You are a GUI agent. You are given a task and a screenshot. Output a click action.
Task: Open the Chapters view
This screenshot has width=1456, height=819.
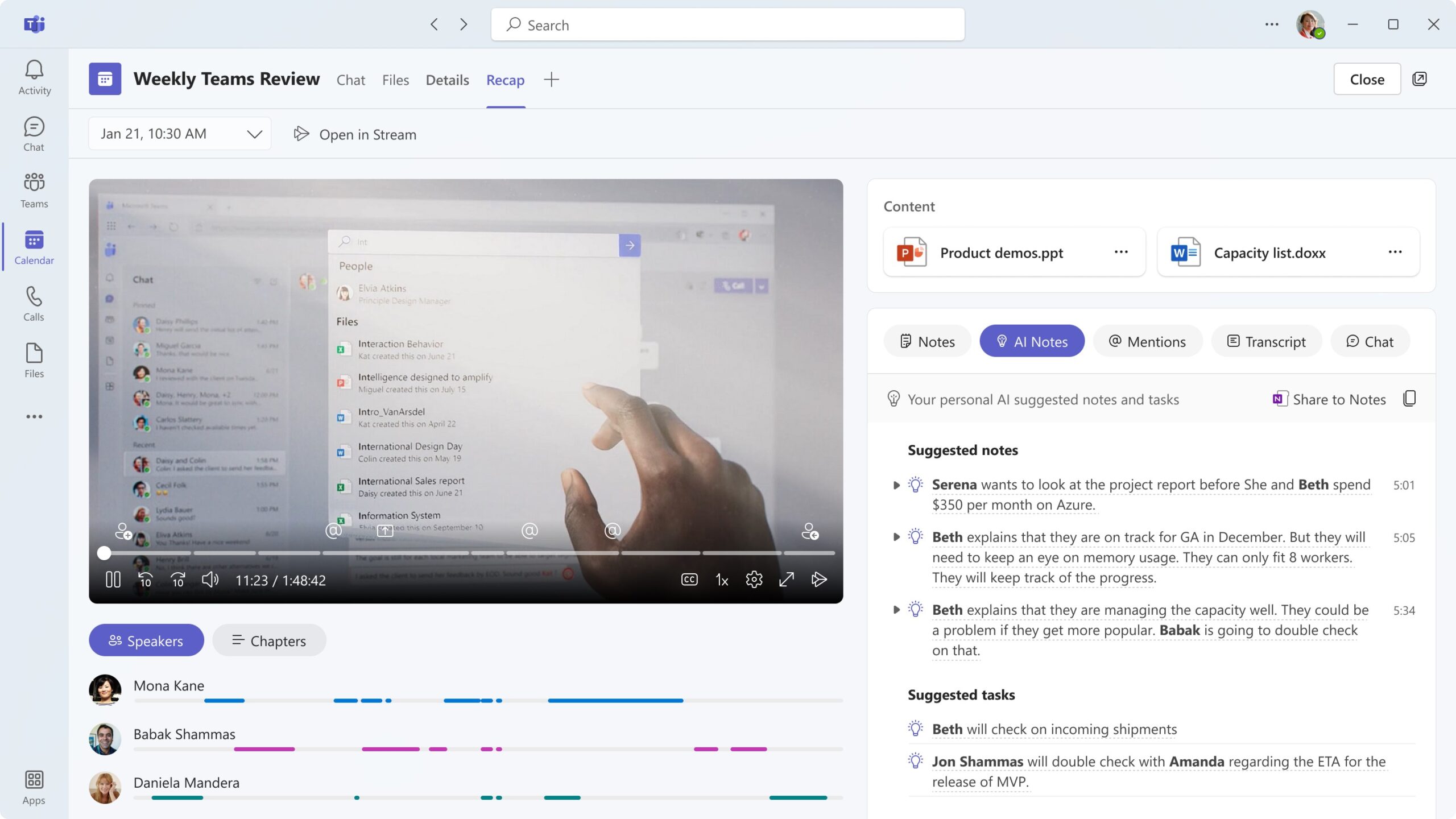point(268,640)
